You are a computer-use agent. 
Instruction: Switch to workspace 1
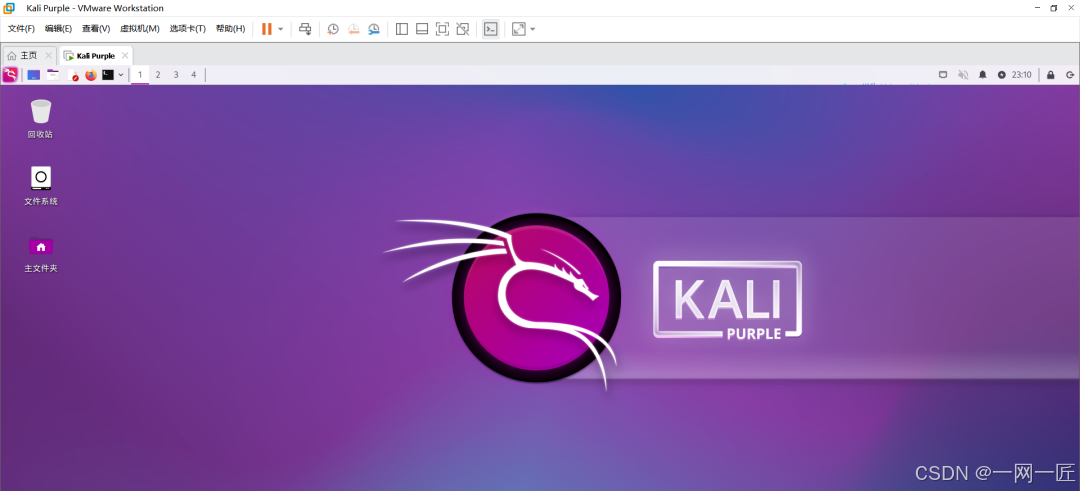pos(140,74)
